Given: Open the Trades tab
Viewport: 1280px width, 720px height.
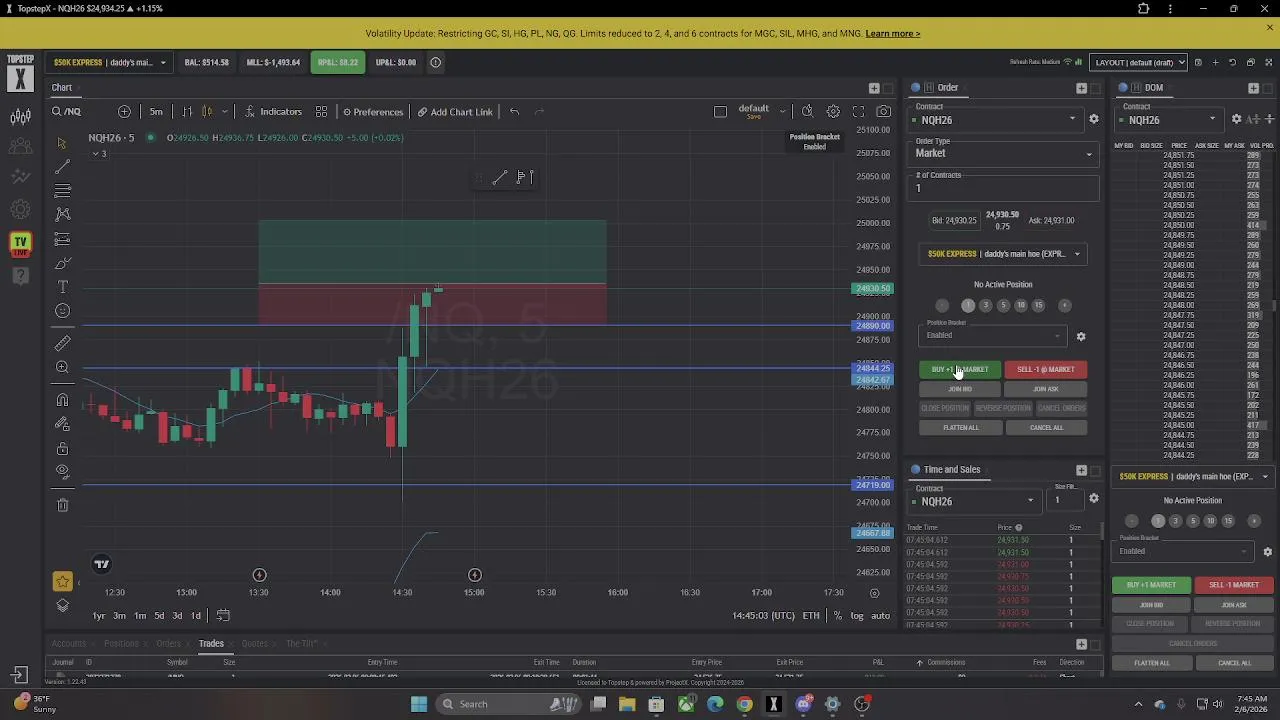Looking at the screenshot, I should pos(211,643).
